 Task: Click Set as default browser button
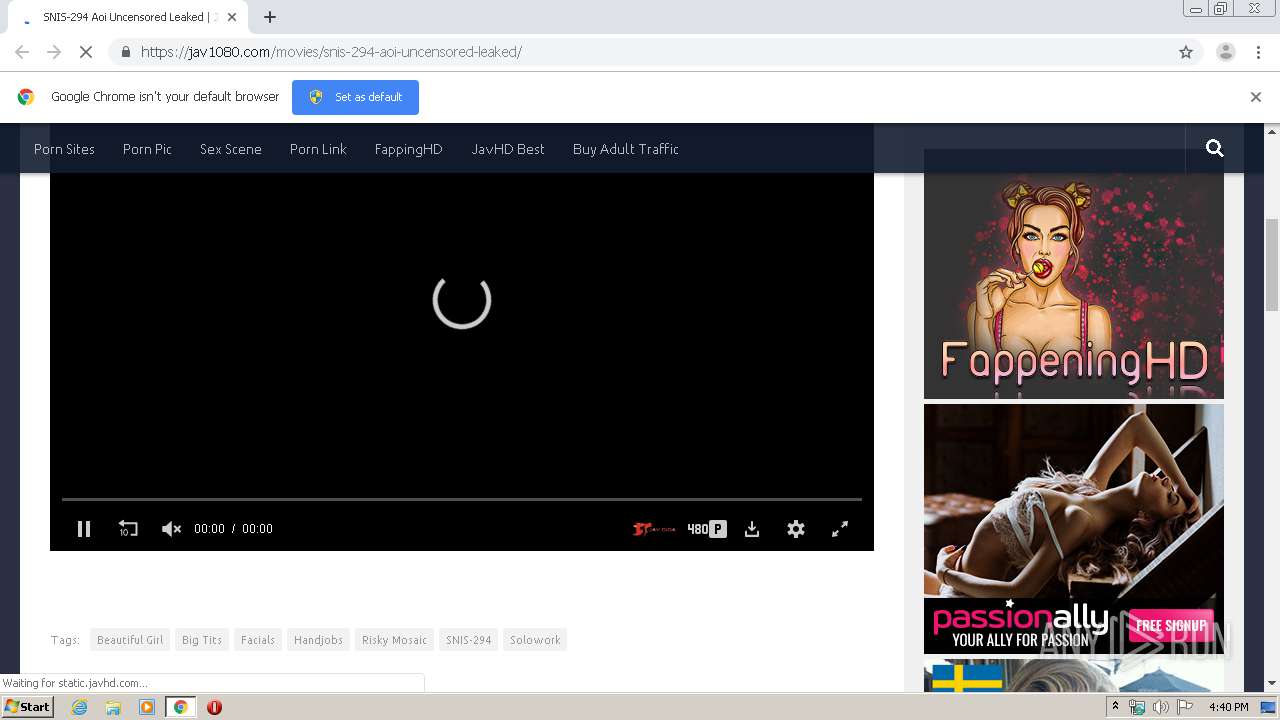pos(355,97)
